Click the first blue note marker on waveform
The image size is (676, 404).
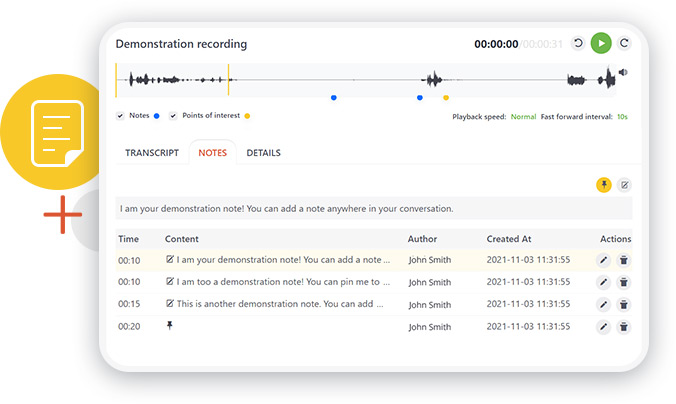[x=333, y=98]
